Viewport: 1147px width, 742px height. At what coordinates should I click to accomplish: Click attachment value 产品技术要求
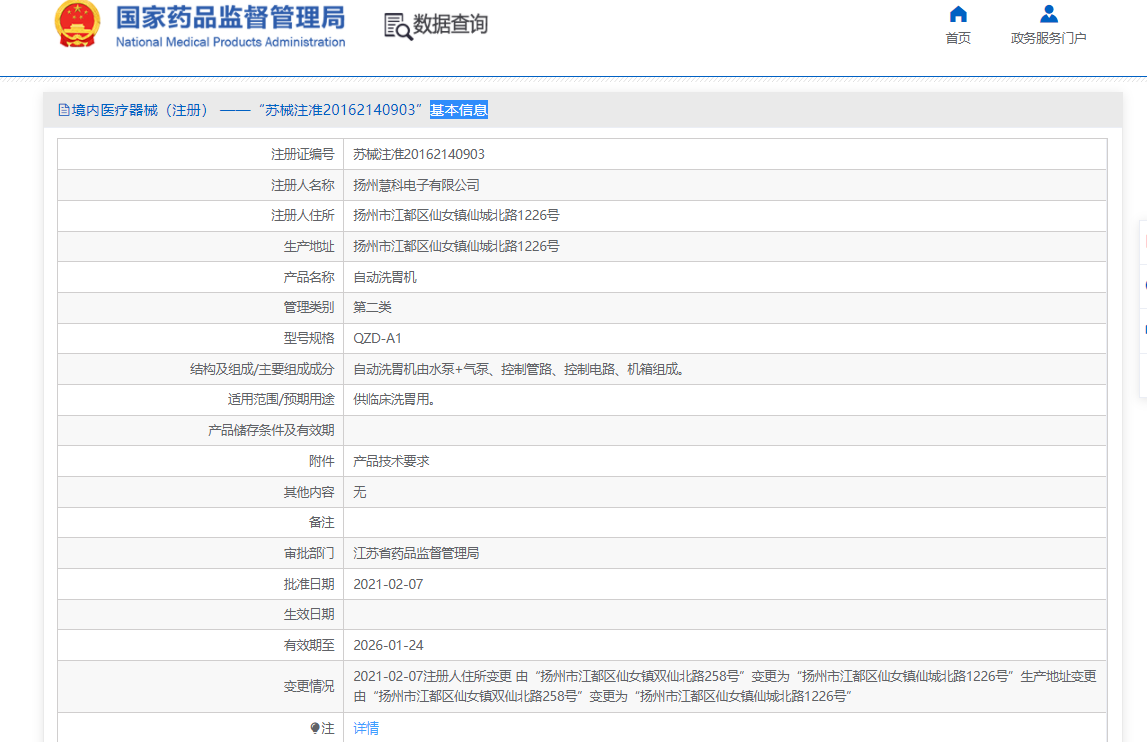[391, 461]
